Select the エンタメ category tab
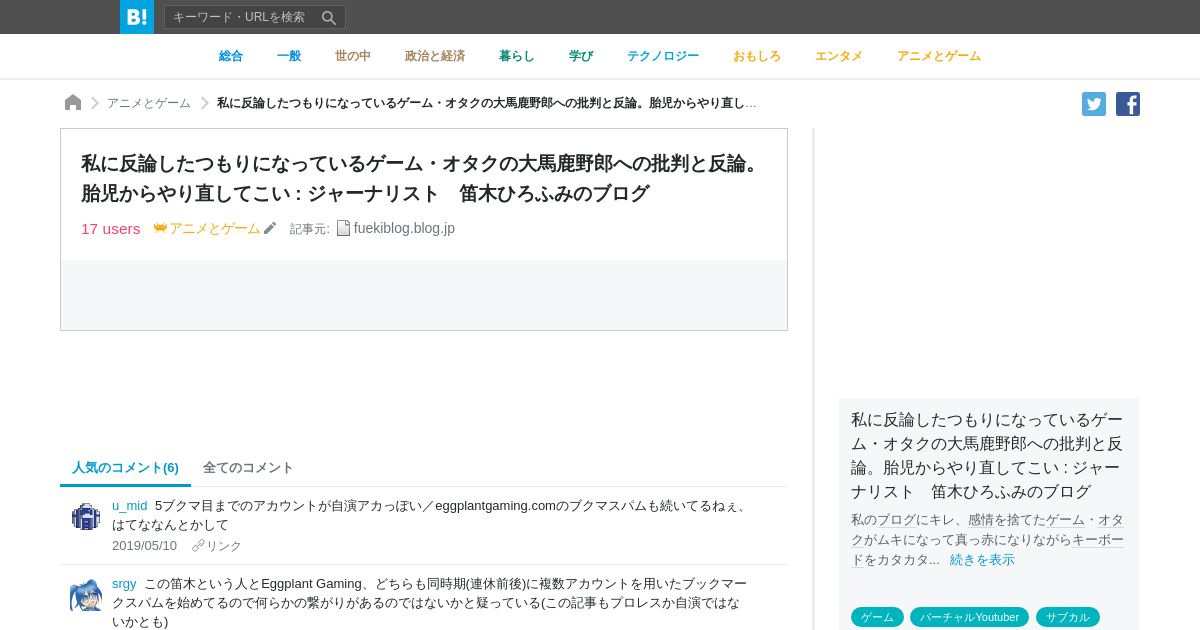 (839, 56)
